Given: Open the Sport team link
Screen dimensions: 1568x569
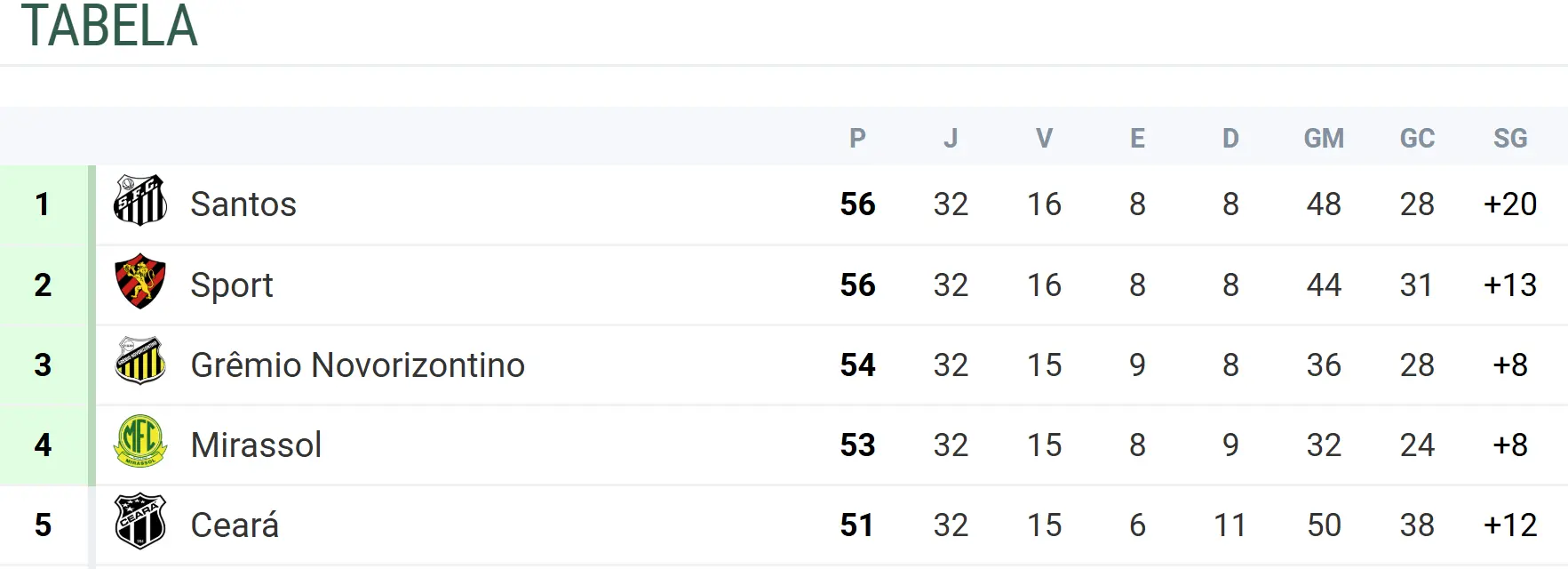Looking at the screenshot, I should point(231,285).
